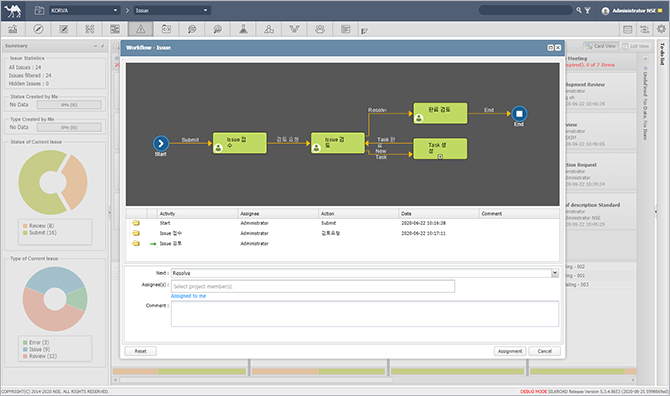Click the Reset button
The width and height of the screenshot is (670, 396).
pyautogui.click(x=141, y=351)
